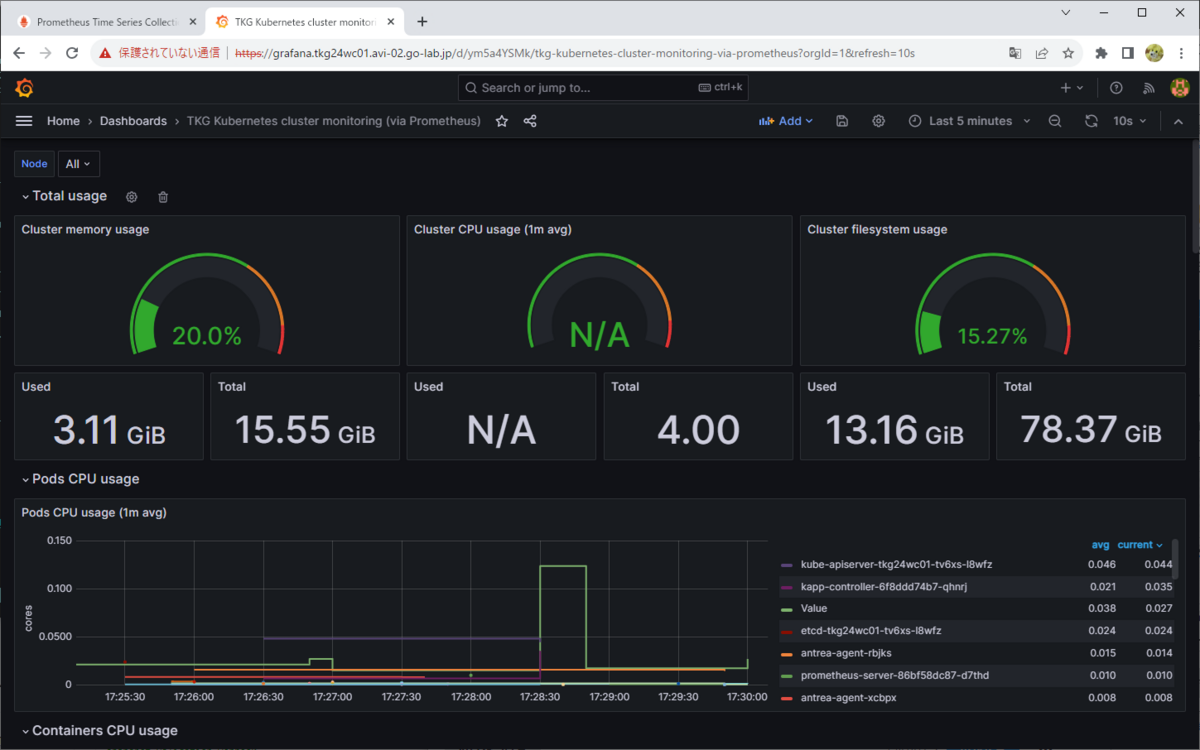The width and height of the screenshot is (1200, 750).
Task: Open the Last 5 minutes time picker
Action: [969, 121]
